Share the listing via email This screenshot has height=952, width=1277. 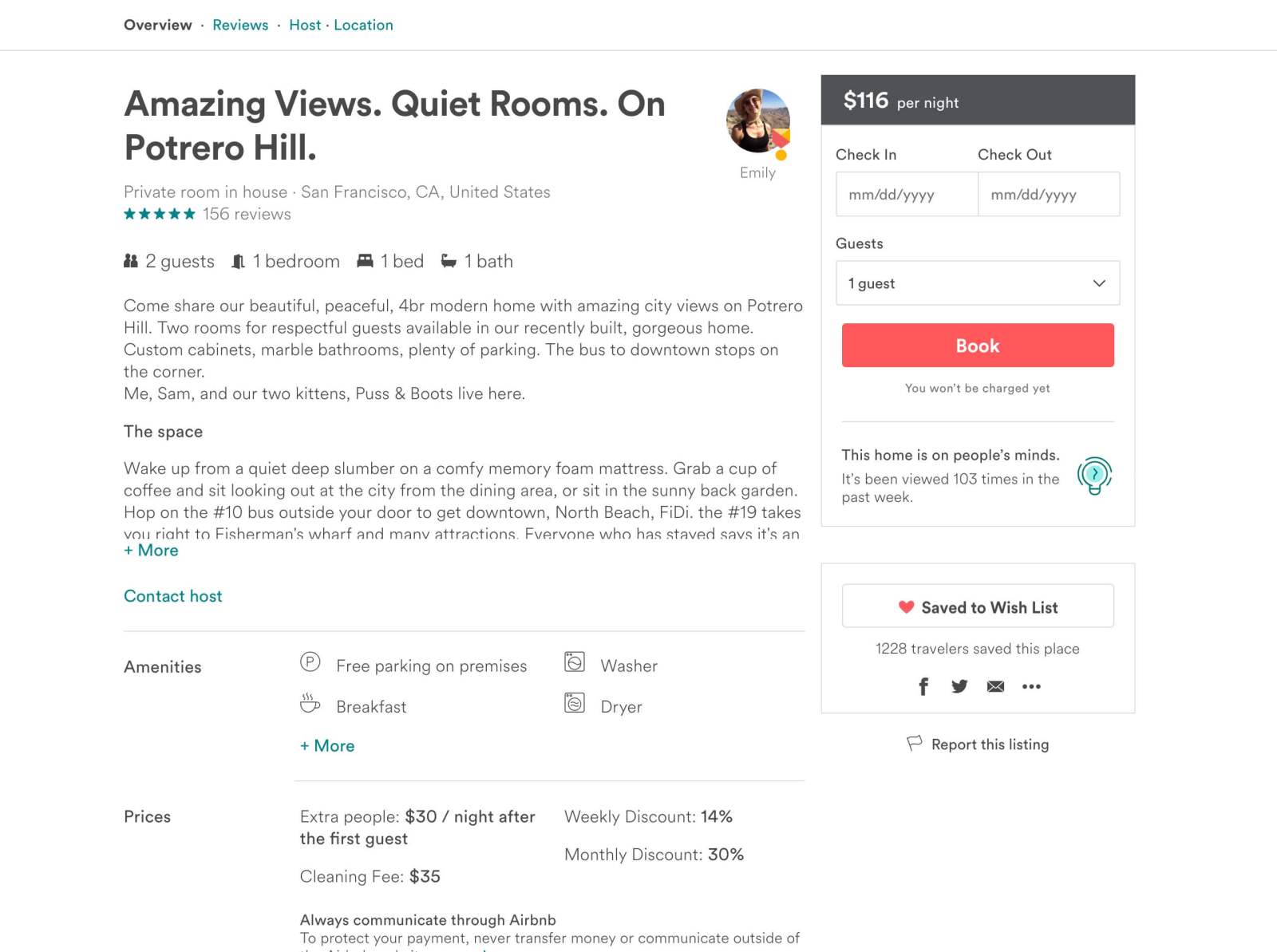click(995, 686)
